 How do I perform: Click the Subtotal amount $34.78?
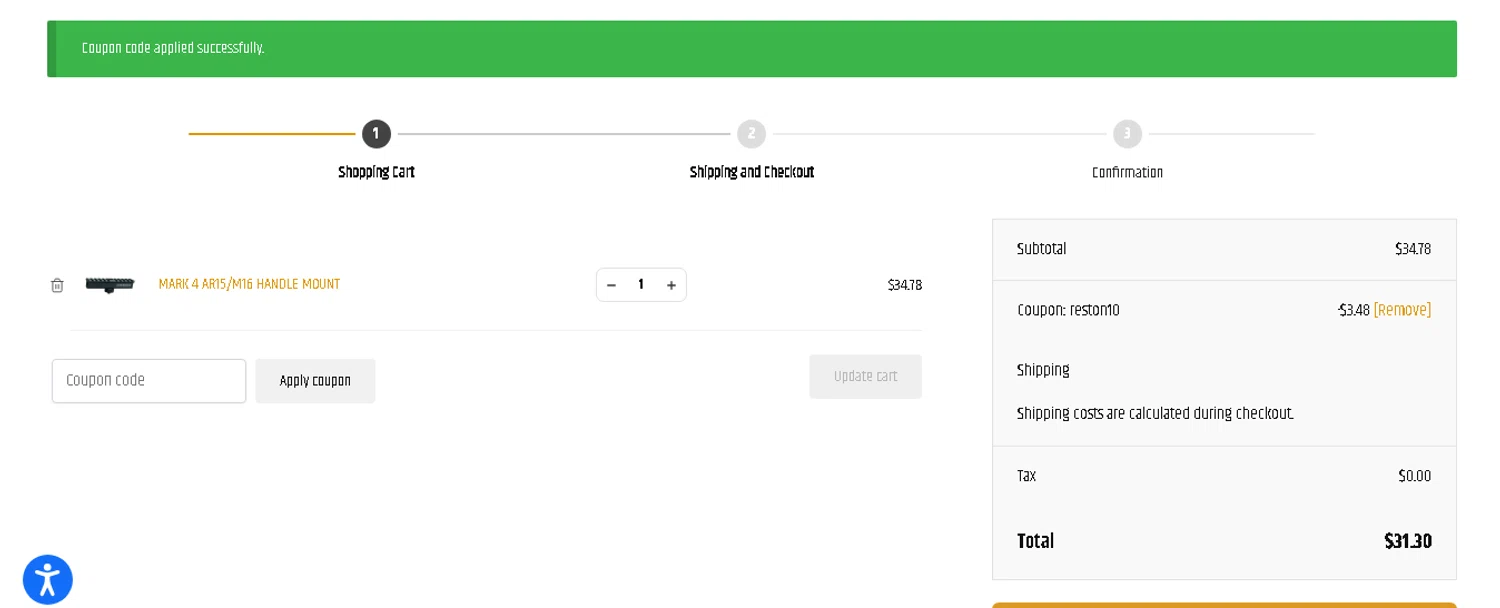pyautogui.click(x=1413, y=249)
